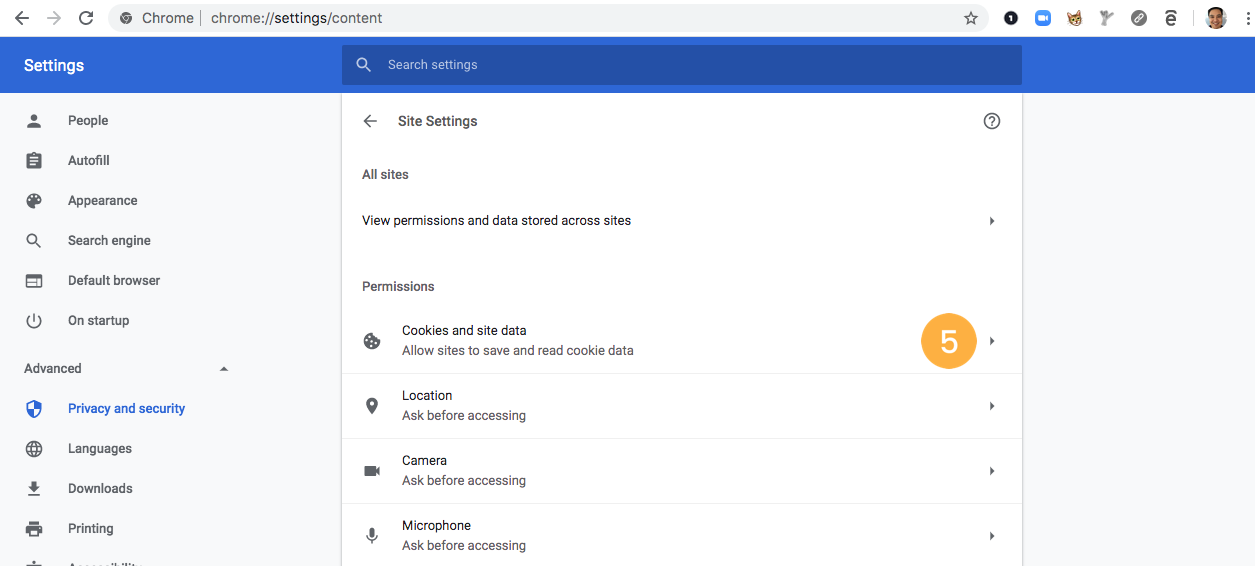Click the Permissions heading text
Screen dimensions: 1255x566
[398, 286]
